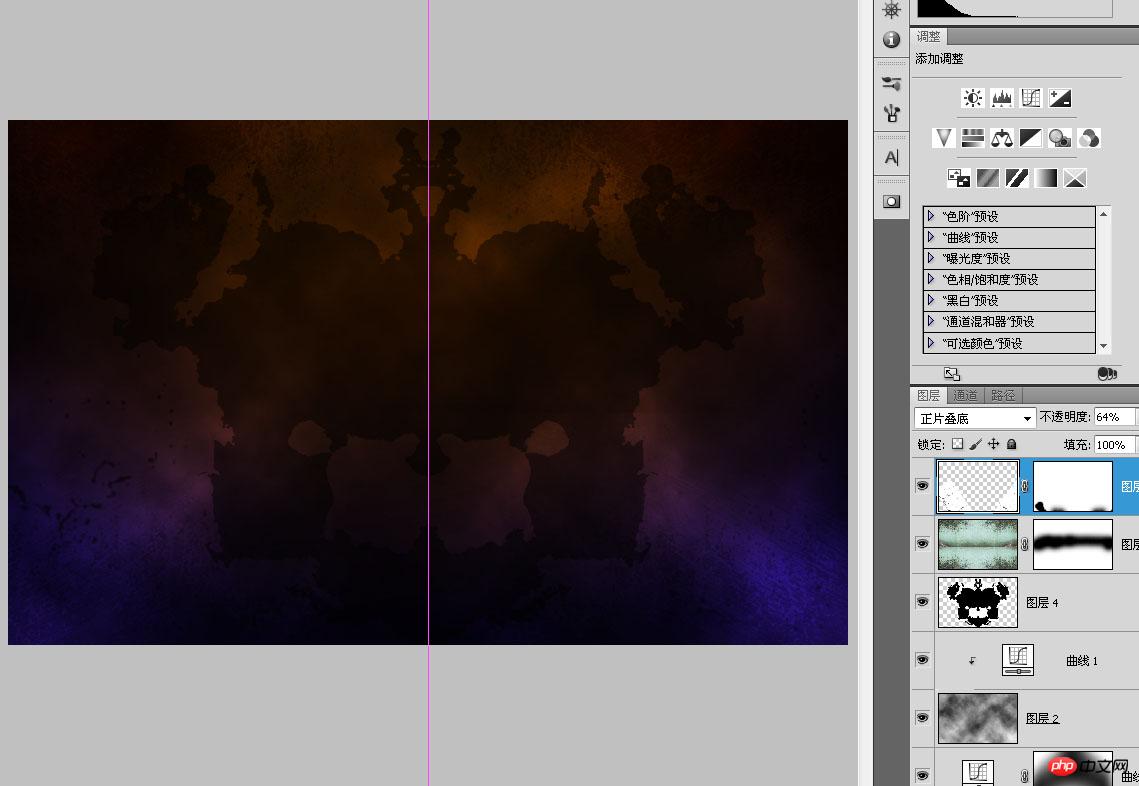1139x786 pixels.
Task: Hide the 图层 4 layer
Action: tap(923, 601)
